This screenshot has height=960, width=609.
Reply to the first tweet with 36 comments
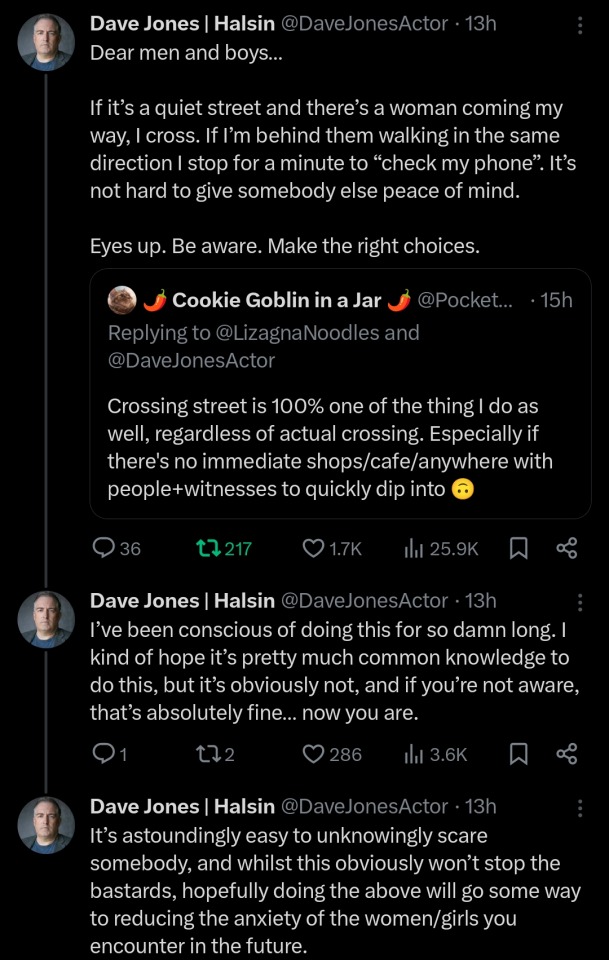tap(104, 548)
